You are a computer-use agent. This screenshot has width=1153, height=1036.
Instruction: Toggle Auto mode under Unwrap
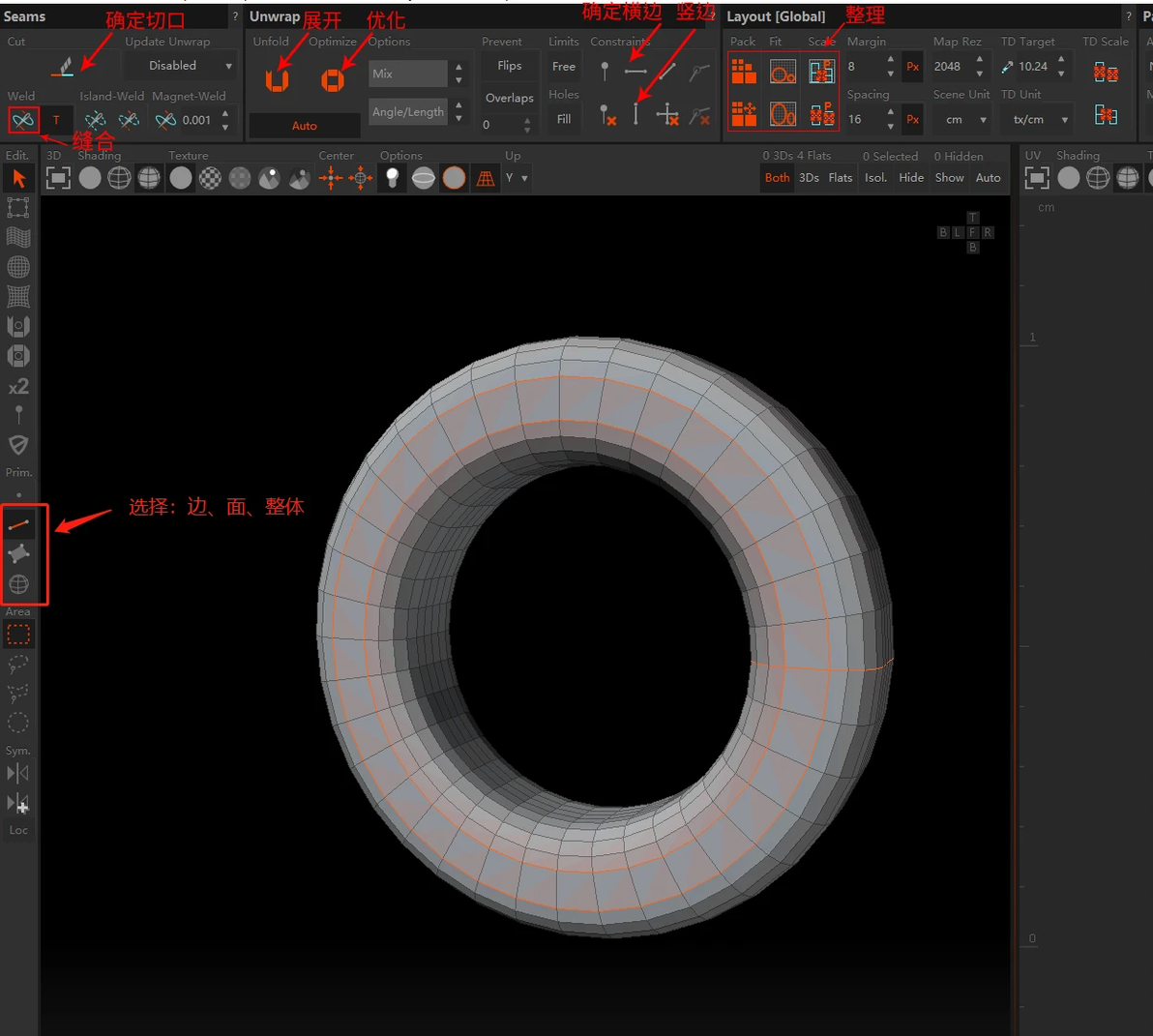click(x=305, y=126)
